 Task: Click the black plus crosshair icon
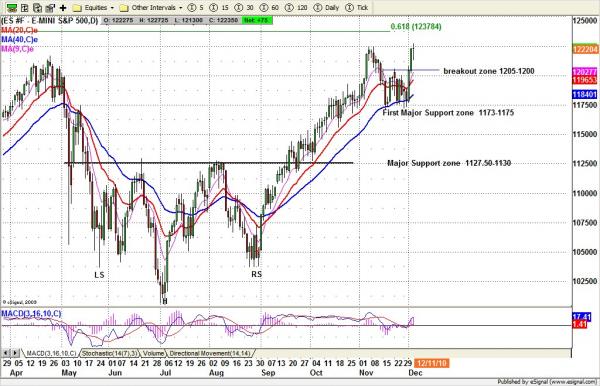tap(63, 8)
